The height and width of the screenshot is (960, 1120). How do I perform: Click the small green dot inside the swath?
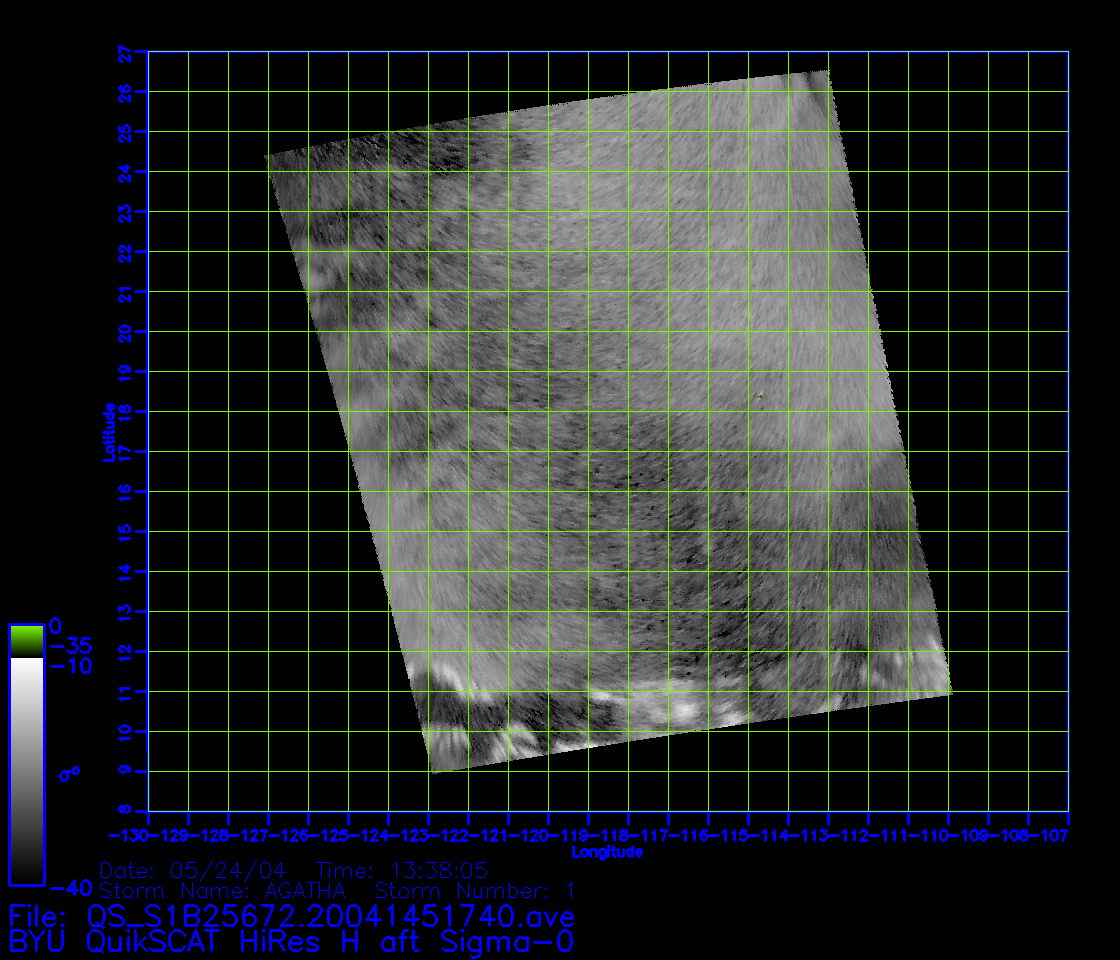pyautogui.click(x=760, y=397)
